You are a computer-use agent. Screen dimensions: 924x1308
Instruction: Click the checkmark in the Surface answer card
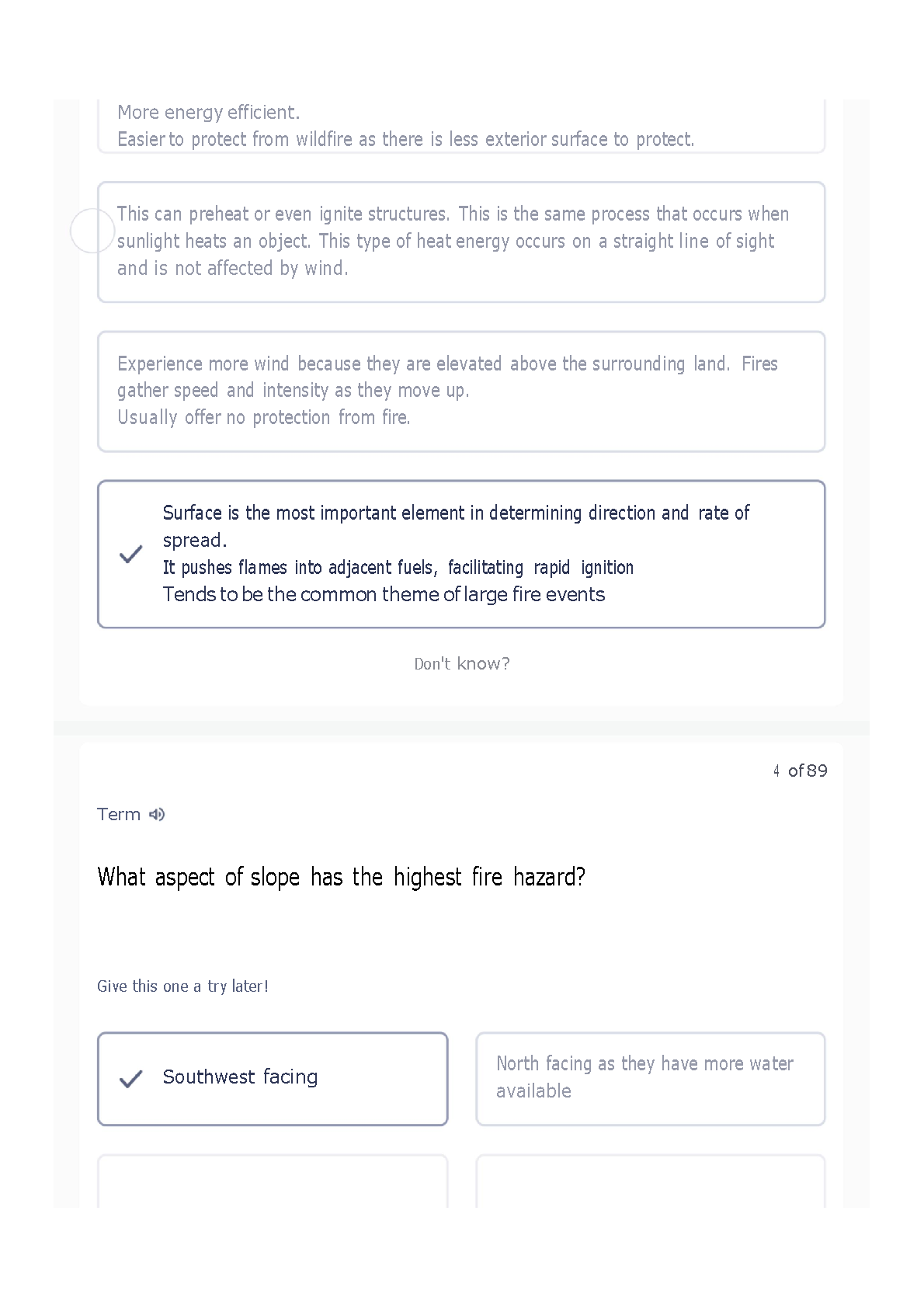[x=131, y=554]
